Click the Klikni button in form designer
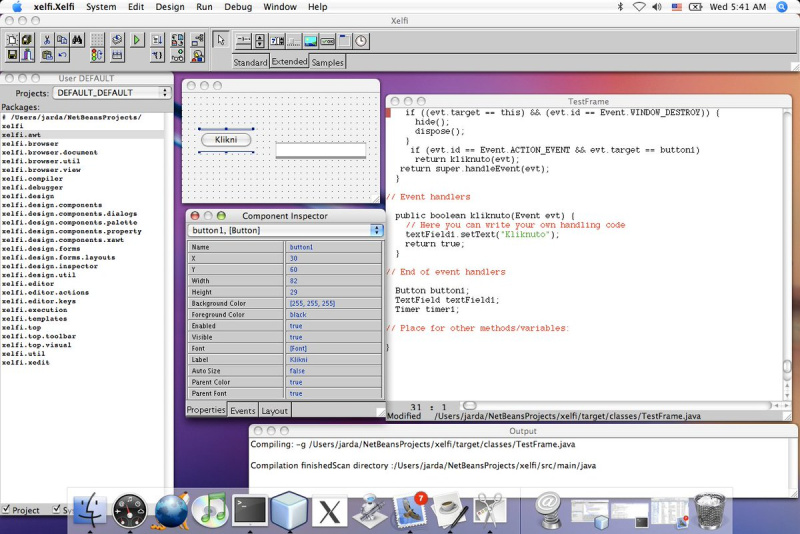Image resolution: width=800 pixels, height=534 pixels. tap(226, 140)
